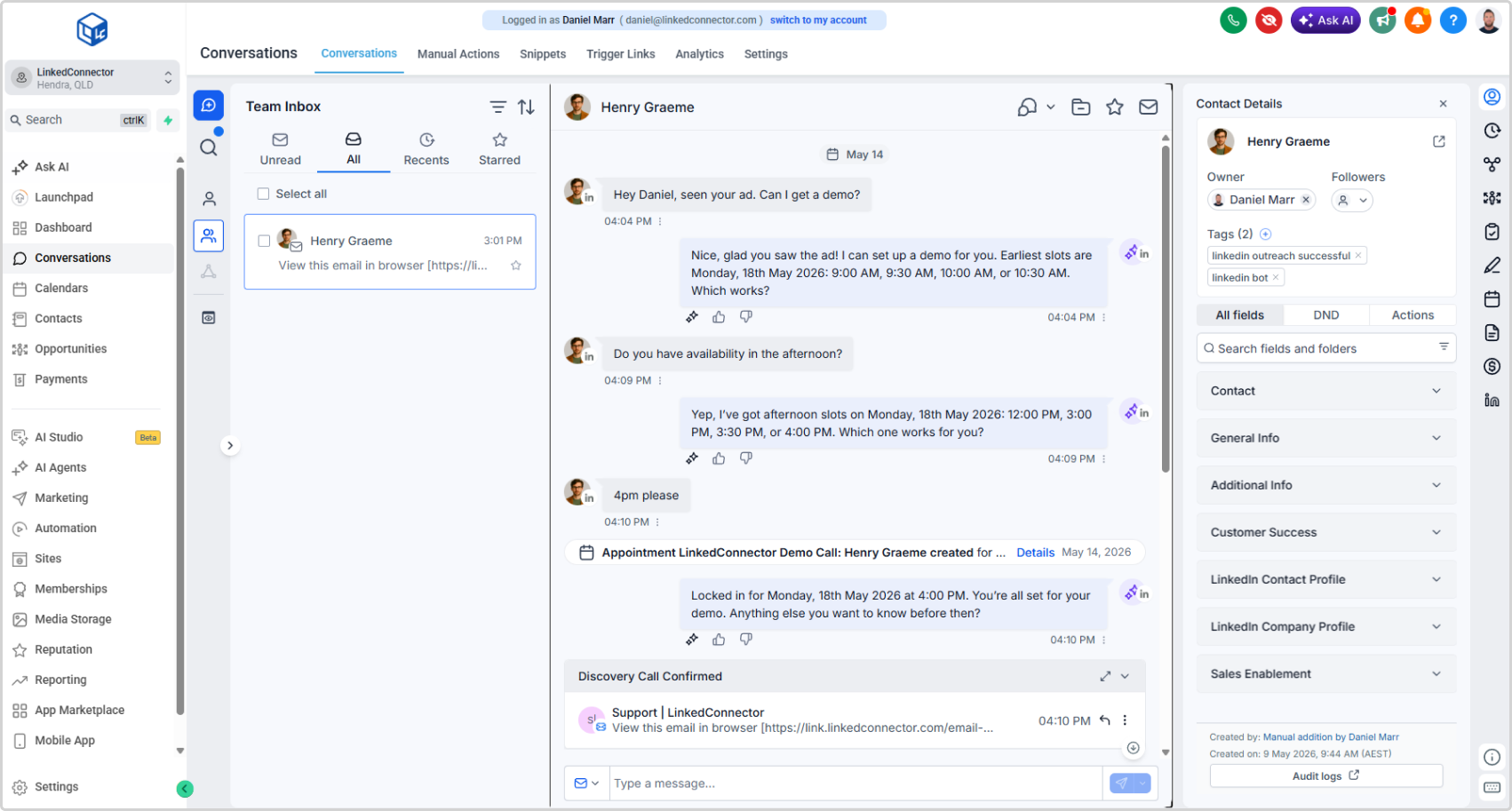Image resolution: width=1512 pixels, height=811 pixels.
Task: Open the orange notifications bell
Action: point(1418,20)
